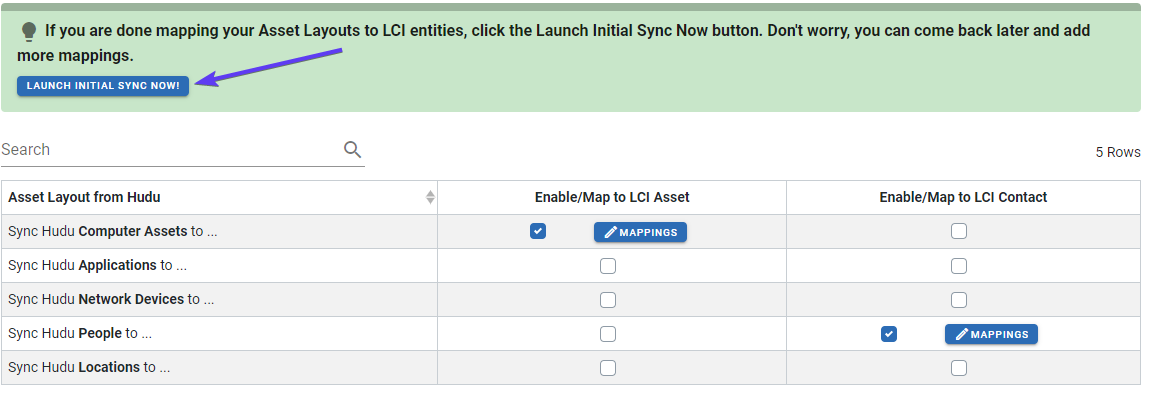Open Mappings for Computer Assets
1152x403 pixels.
(x=640, y=232)
